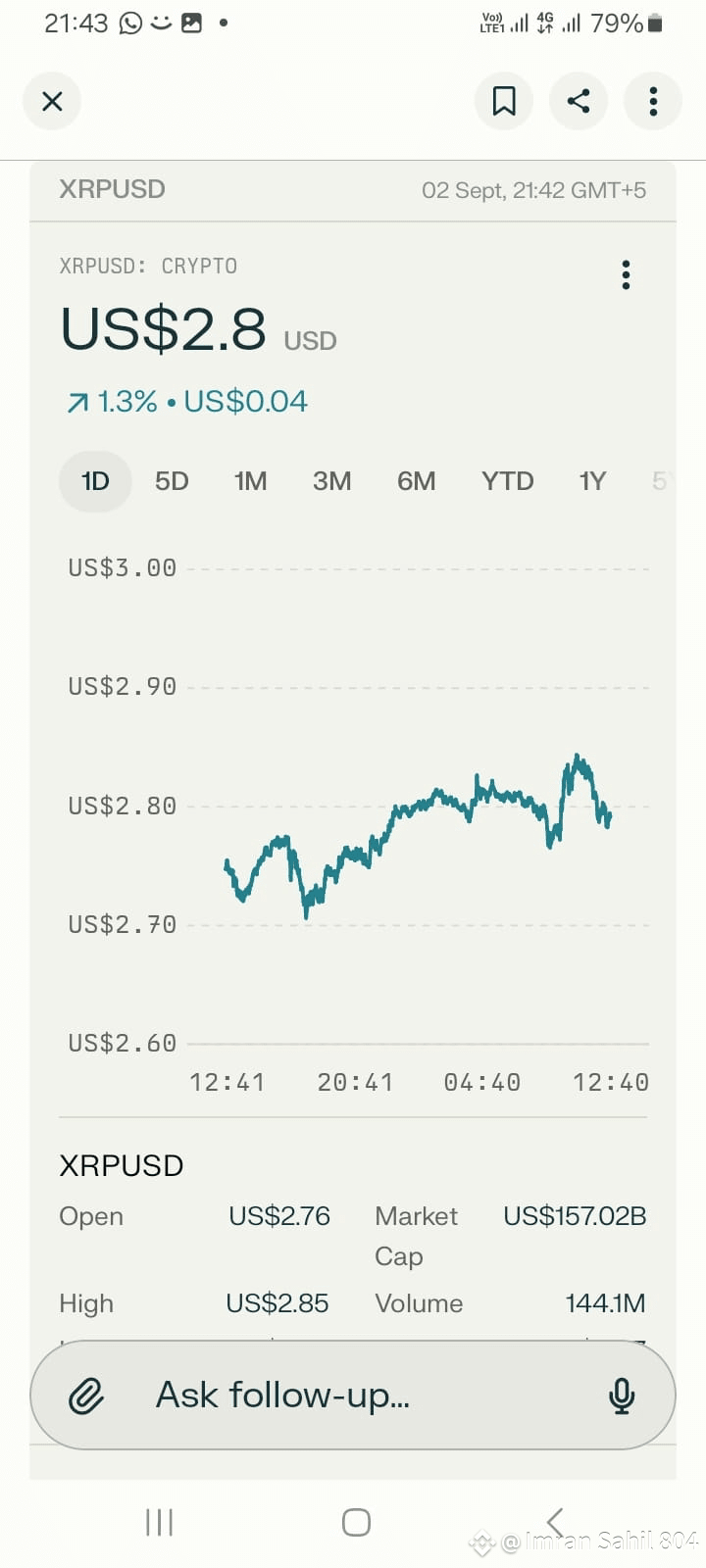Switch chart to 5D range
The image size is (706, 1568).
[x=172, y=481]
